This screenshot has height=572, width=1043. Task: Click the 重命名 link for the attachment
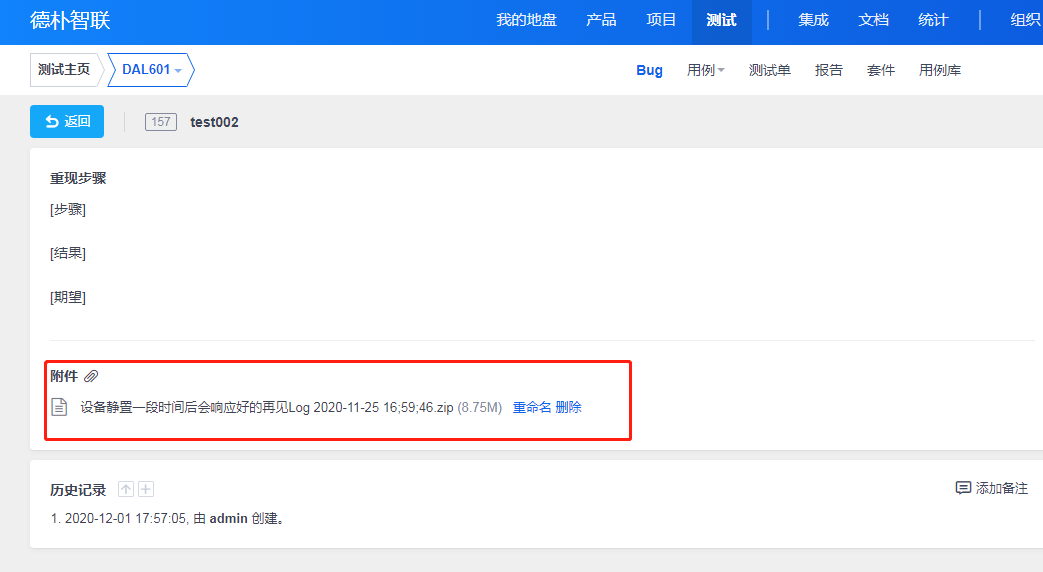531,407
